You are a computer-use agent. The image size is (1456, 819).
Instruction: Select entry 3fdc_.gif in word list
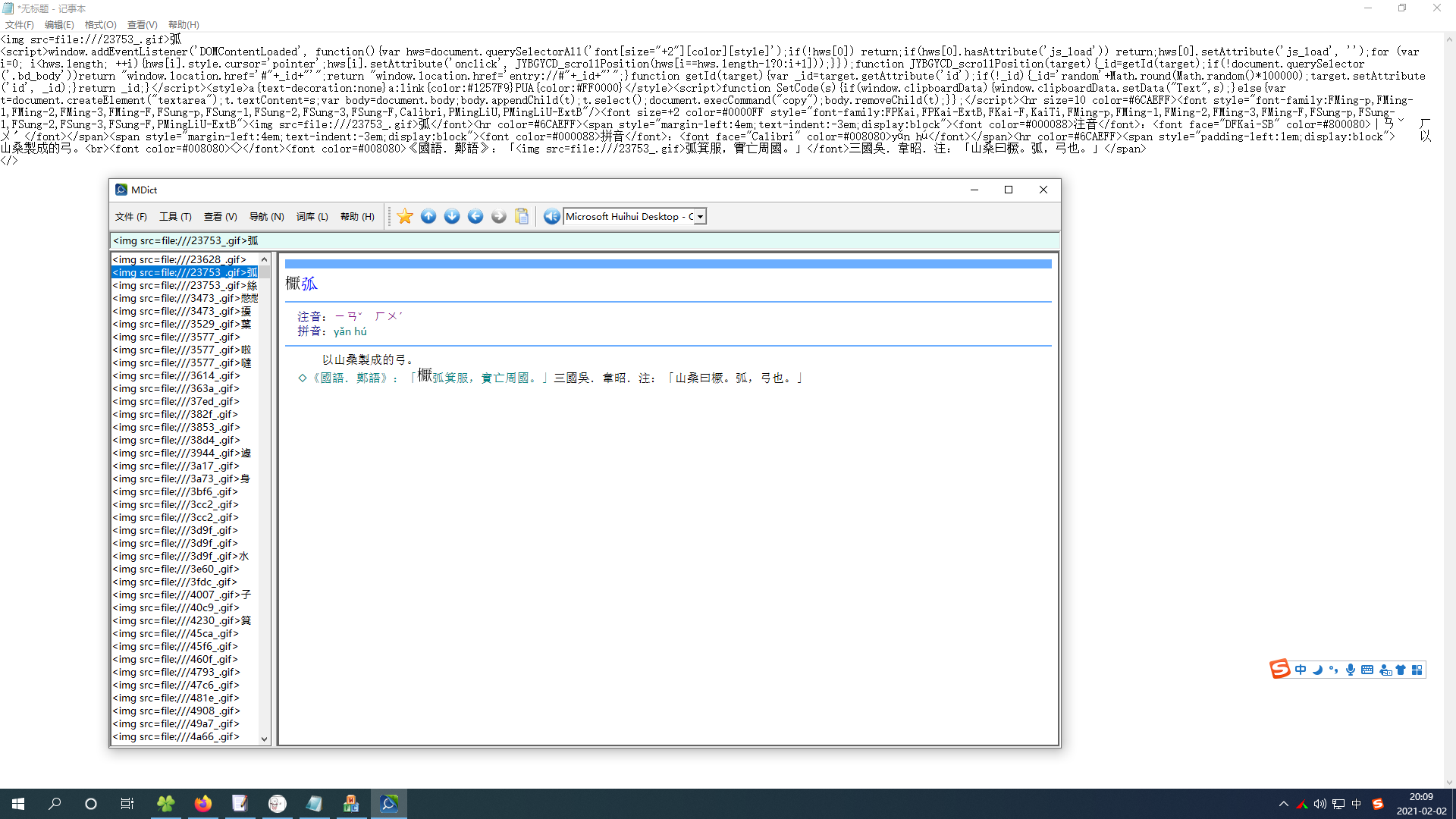tap(185, 582)
